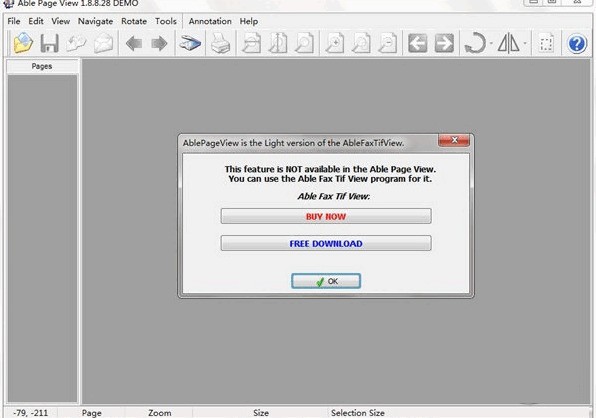Open the Navigate menu

95,21
